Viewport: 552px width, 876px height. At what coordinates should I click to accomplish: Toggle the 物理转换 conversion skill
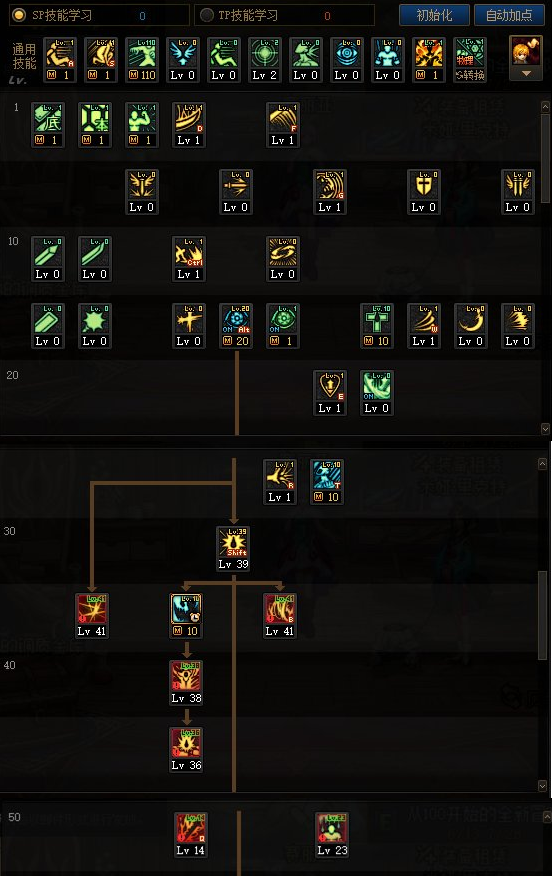470,60
